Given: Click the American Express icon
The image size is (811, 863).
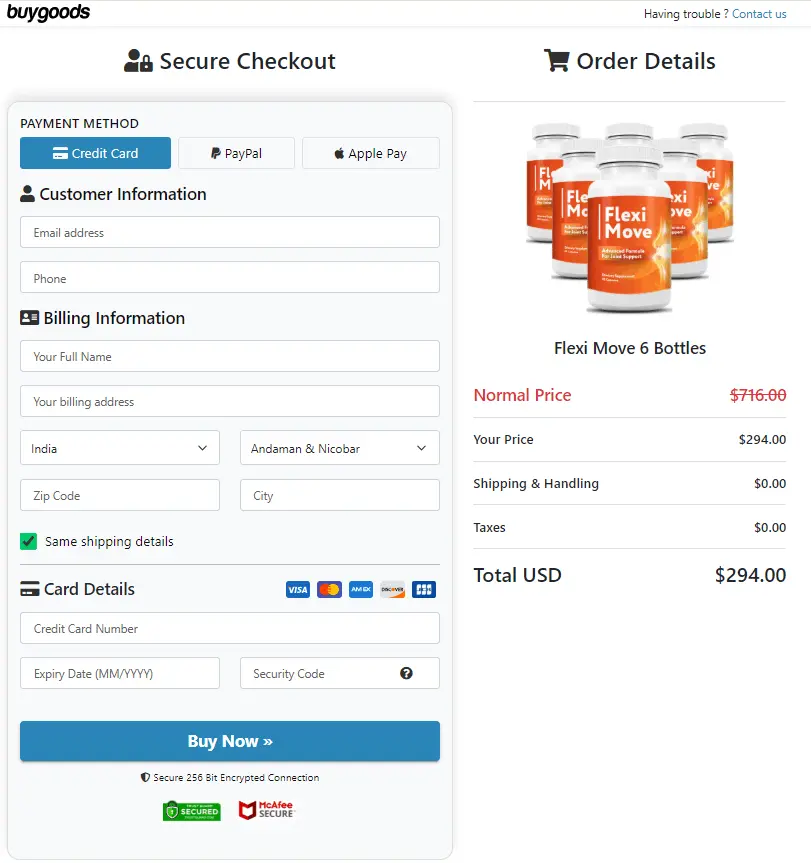Looking at the screenshot, I should [360, 590].
